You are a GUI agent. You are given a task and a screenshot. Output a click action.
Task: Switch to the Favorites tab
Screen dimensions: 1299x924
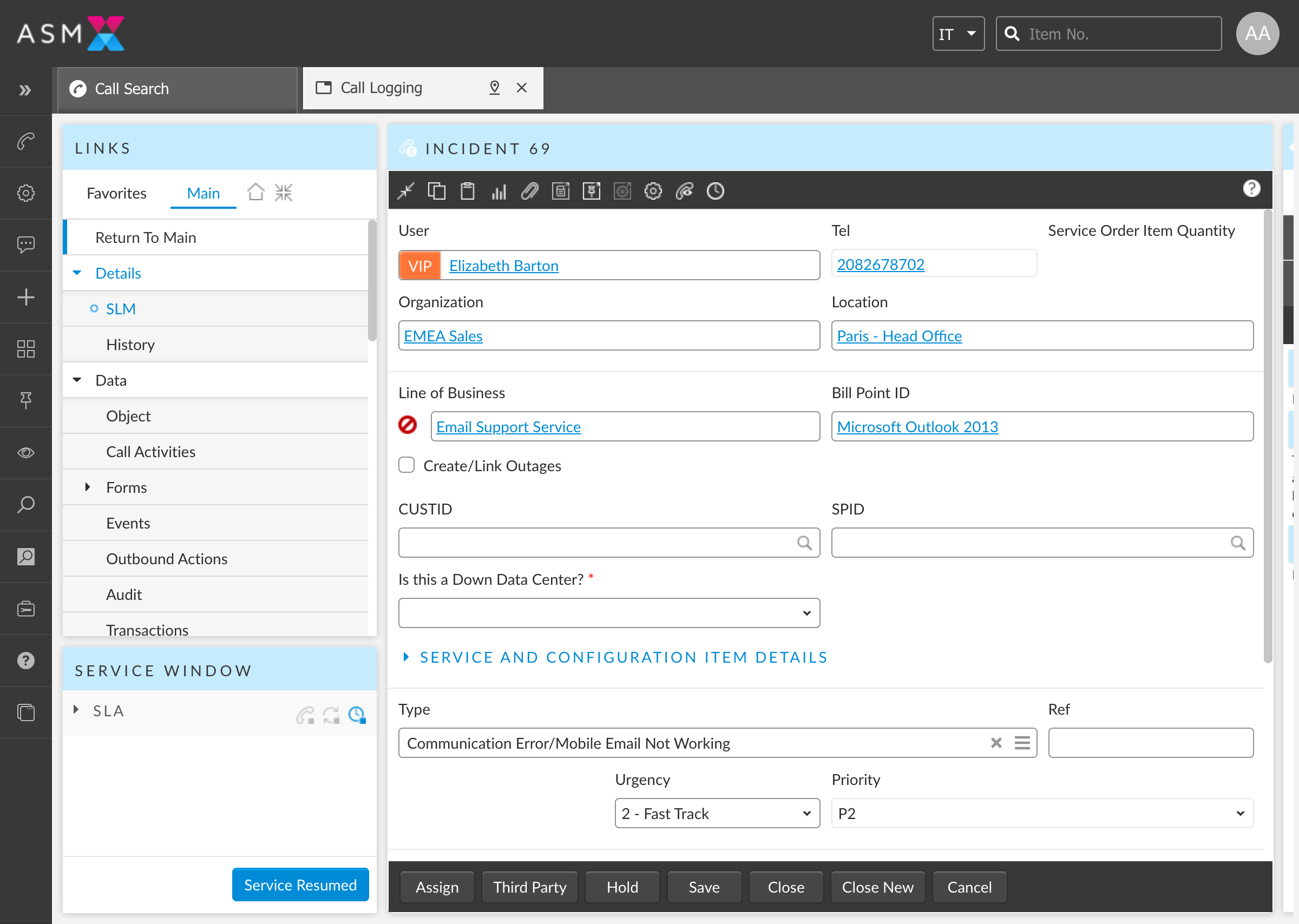tap(117, 192)
